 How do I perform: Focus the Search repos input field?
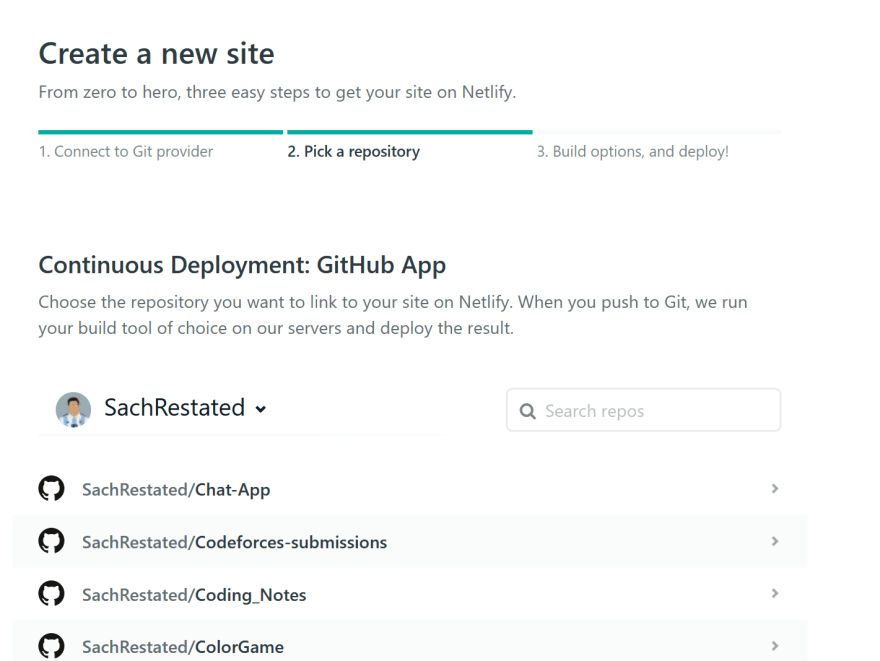pos(643,410)
